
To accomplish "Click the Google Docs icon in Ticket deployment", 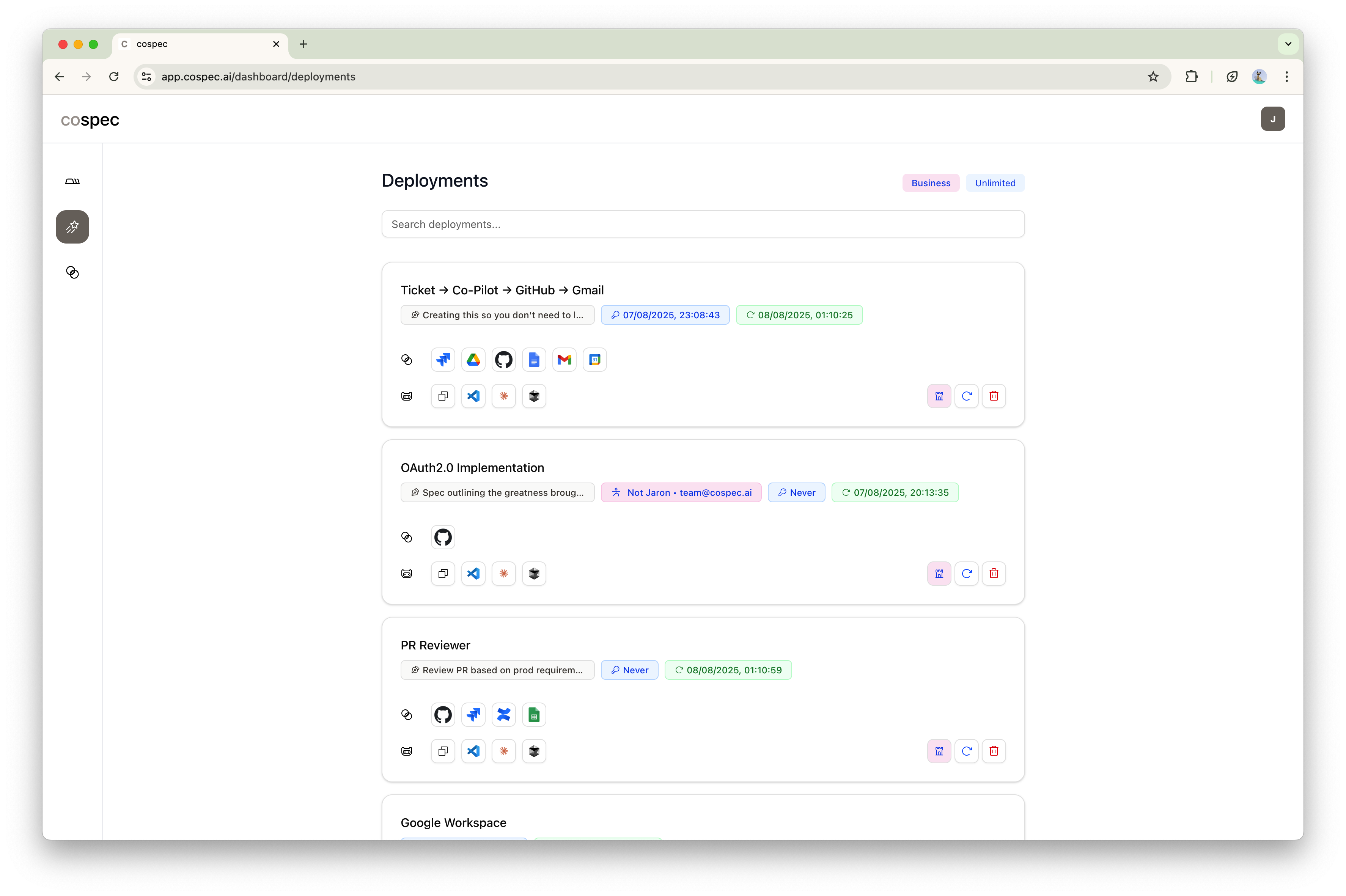I will pos(534,360).
